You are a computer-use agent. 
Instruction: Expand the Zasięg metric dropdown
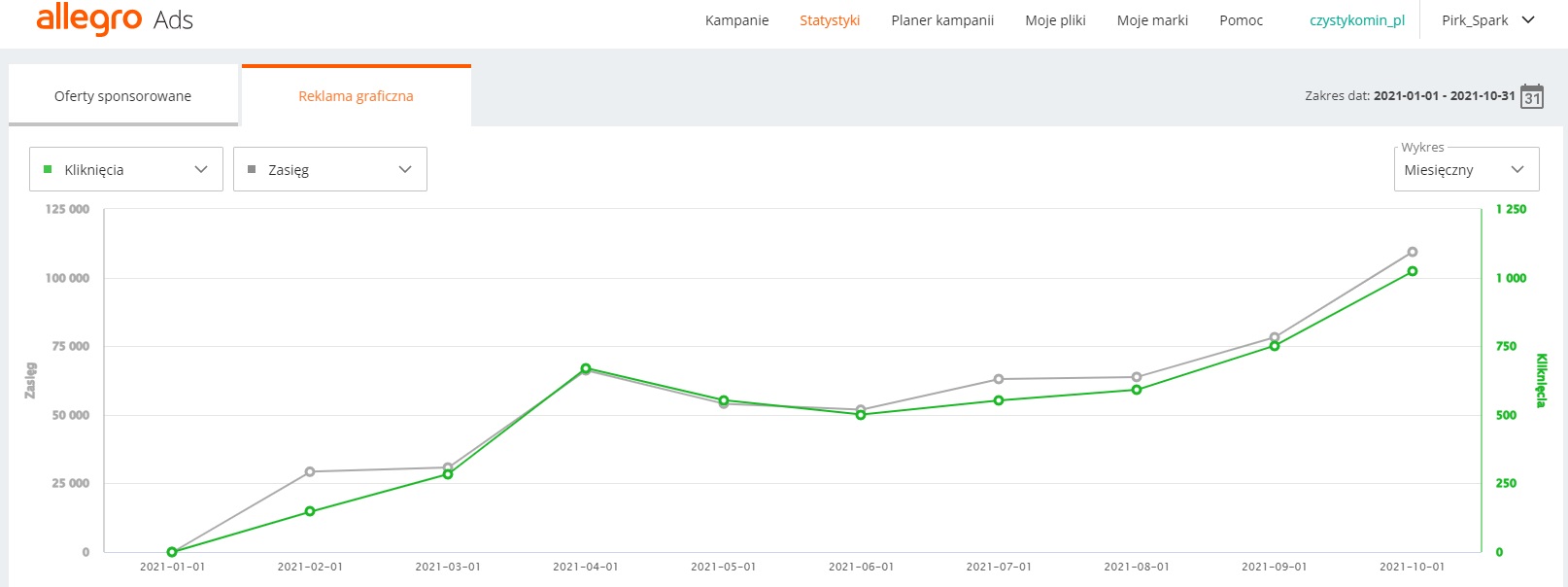(x=330, y=169)
